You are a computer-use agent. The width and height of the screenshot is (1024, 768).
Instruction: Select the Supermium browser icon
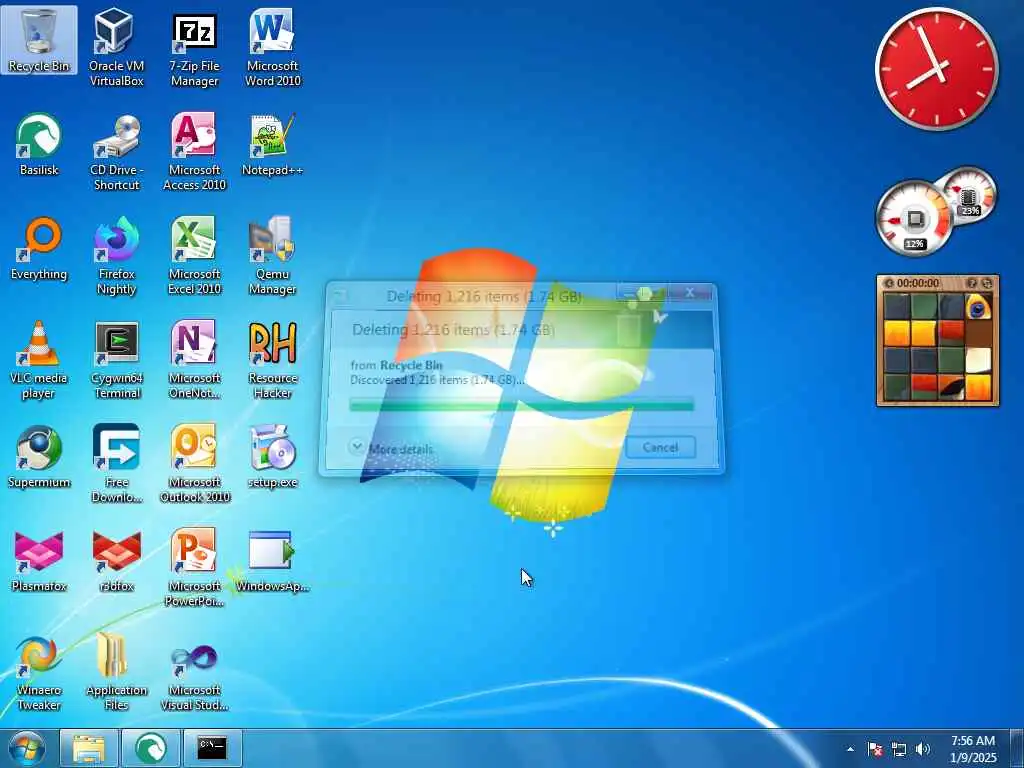39,456
